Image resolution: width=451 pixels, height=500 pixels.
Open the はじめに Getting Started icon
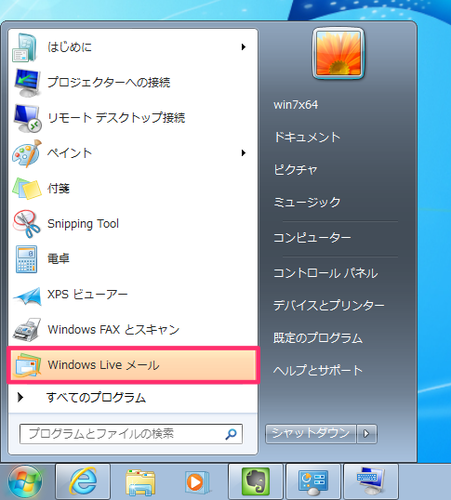25,47
